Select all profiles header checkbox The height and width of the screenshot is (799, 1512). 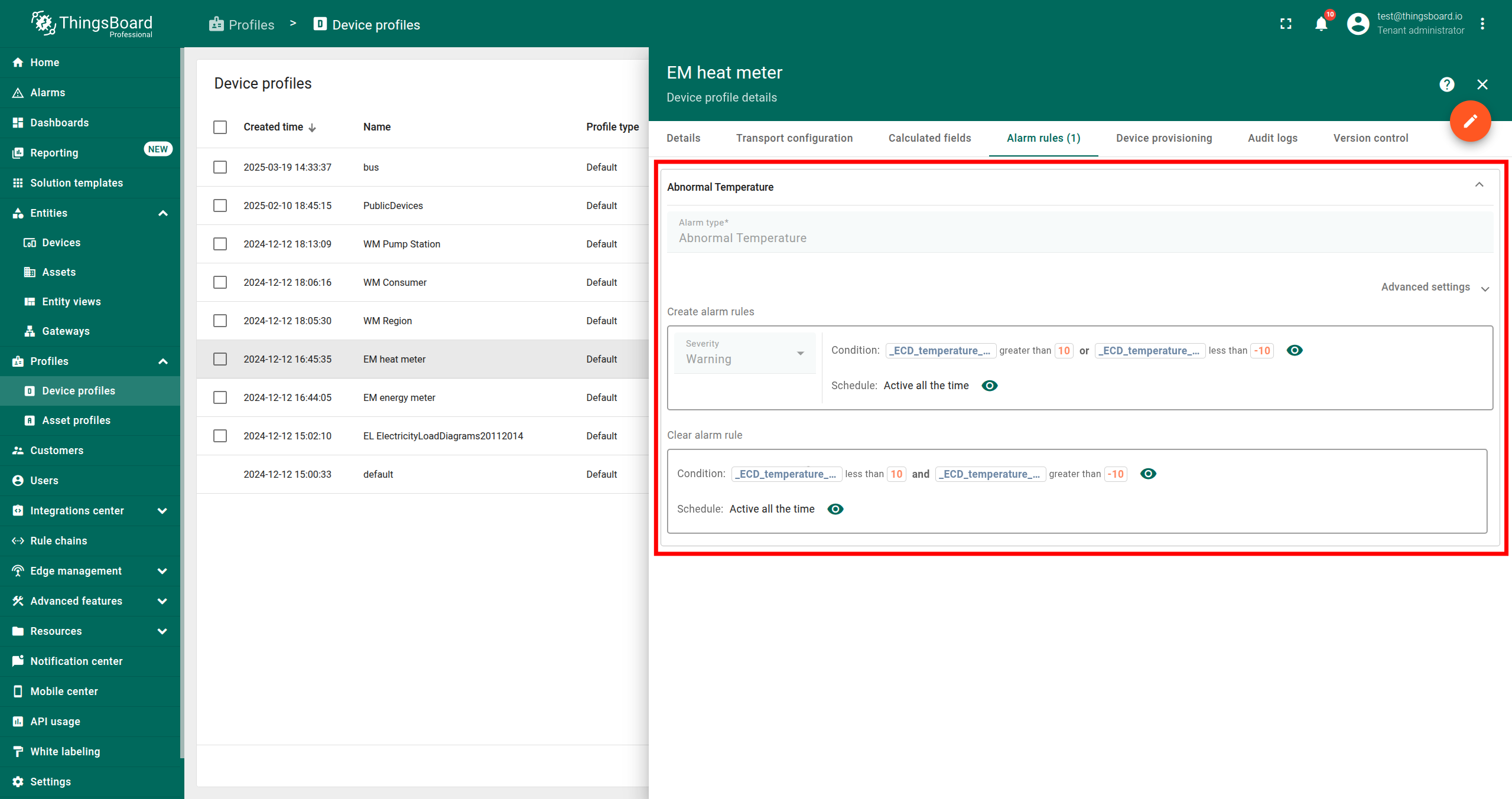pyautogui.click(x=220, y=127)
